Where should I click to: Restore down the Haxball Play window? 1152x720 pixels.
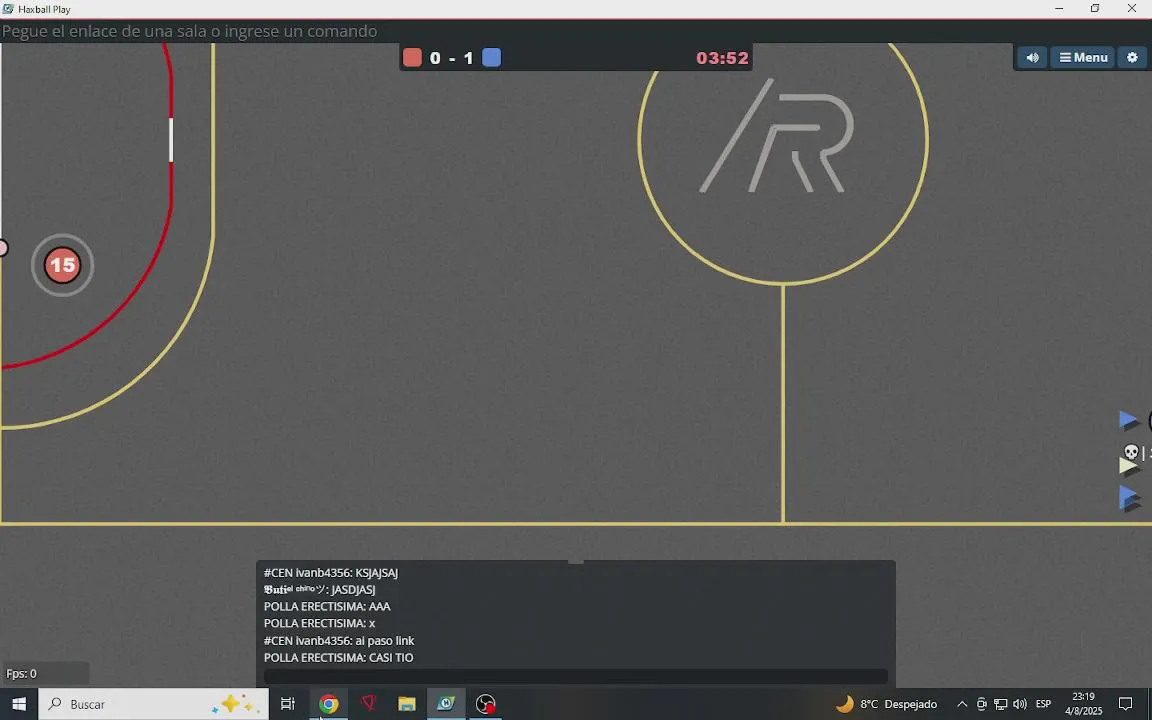1095,9
